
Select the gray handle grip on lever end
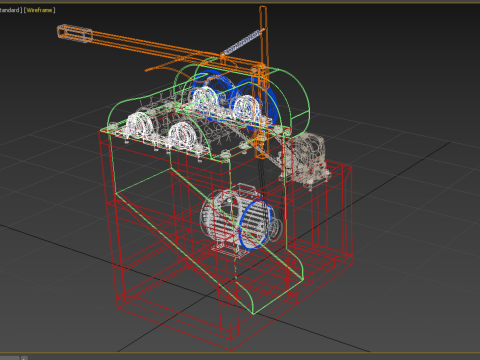point(75,33)
